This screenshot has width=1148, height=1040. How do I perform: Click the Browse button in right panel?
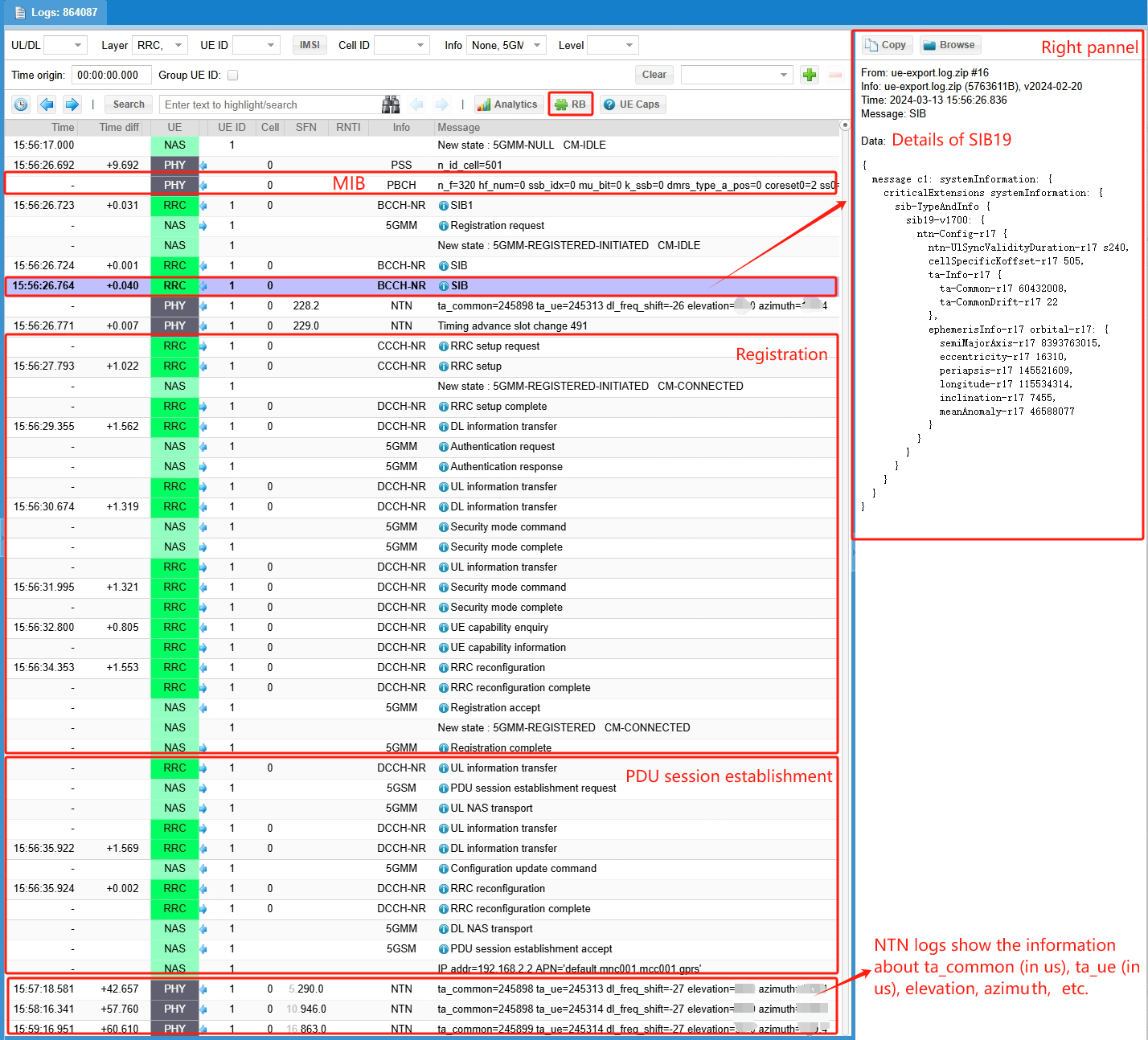(949, 45)
